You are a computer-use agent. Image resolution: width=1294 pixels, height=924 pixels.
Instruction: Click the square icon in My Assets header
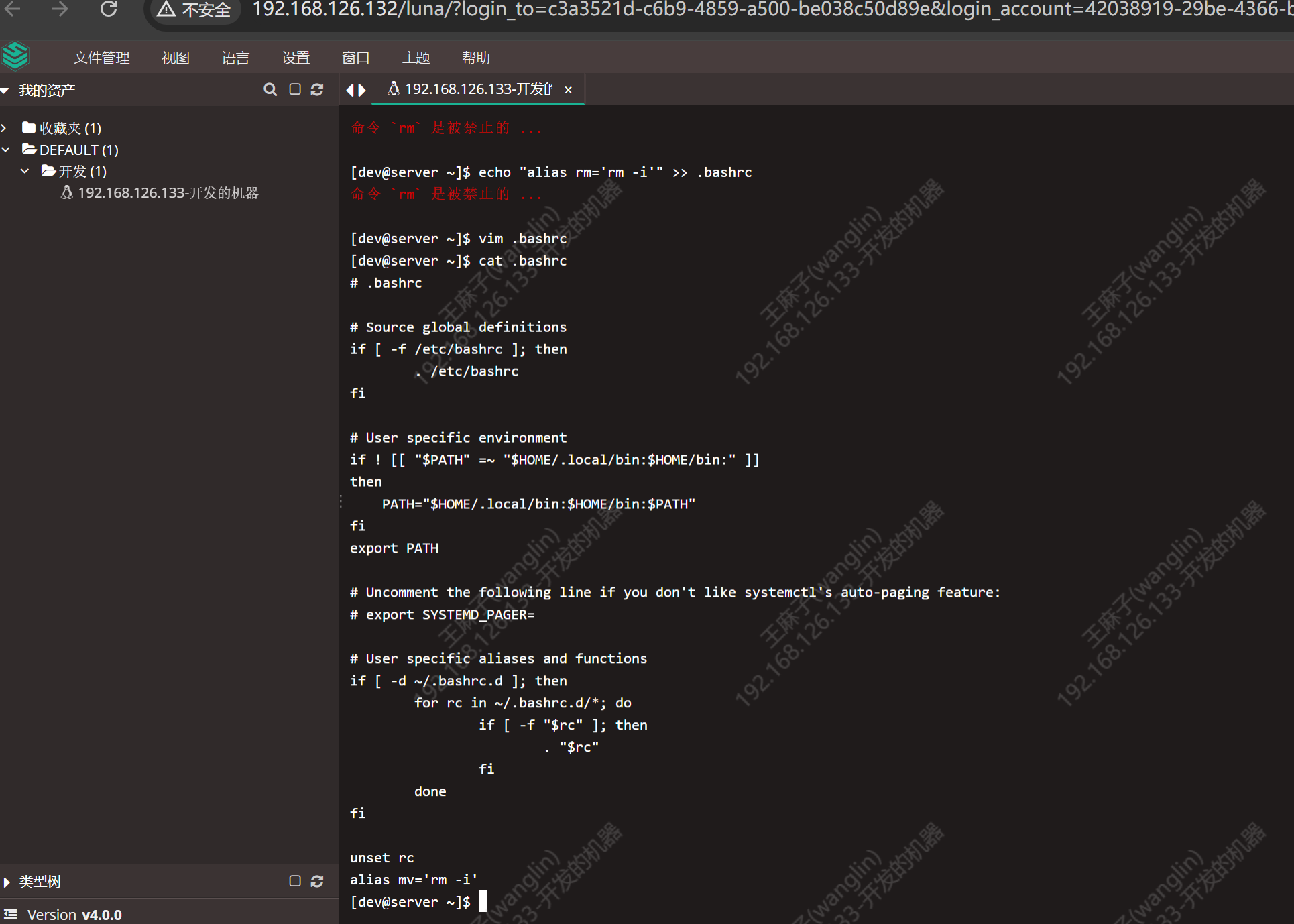click(295, 90)
